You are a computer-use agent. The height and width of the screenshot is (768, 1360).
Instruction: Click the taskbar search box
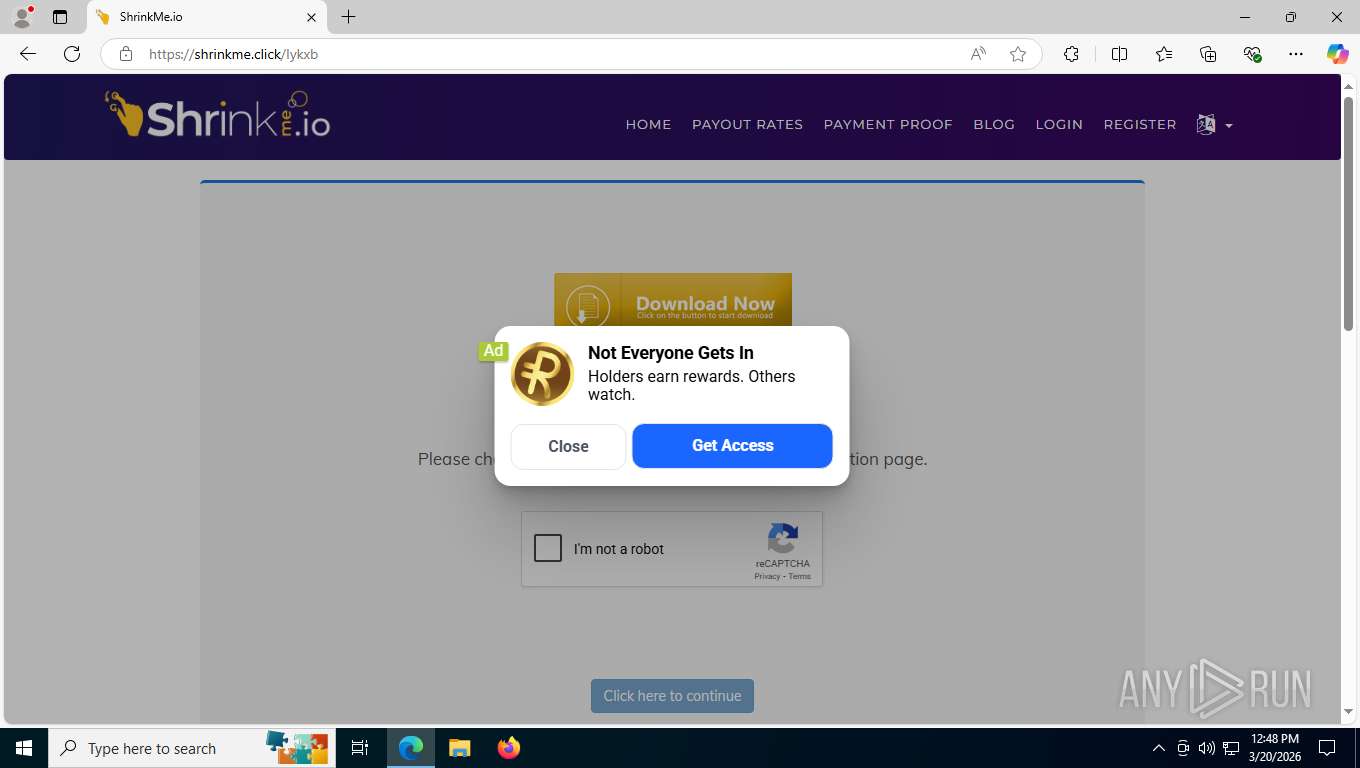[192, 748]
